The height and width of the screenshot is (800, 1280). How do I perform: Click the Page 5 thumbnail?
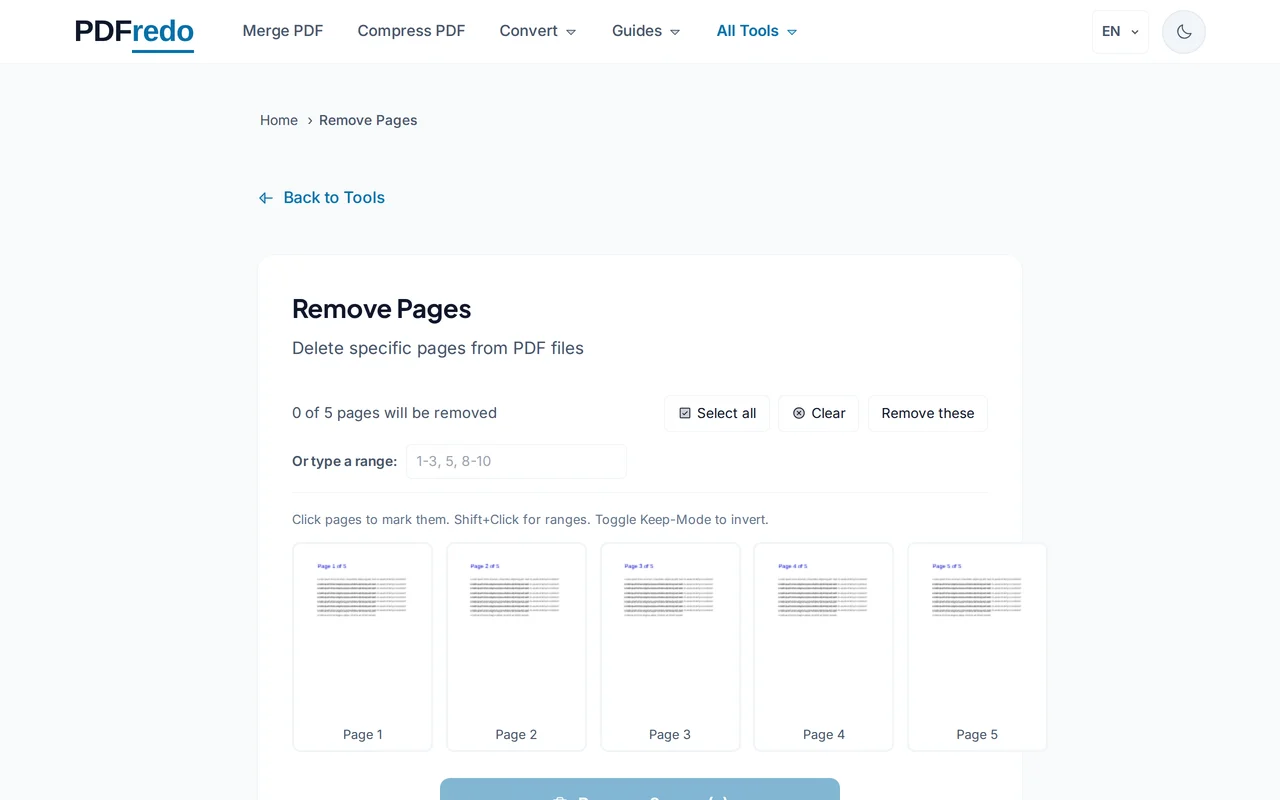[977, 646]
